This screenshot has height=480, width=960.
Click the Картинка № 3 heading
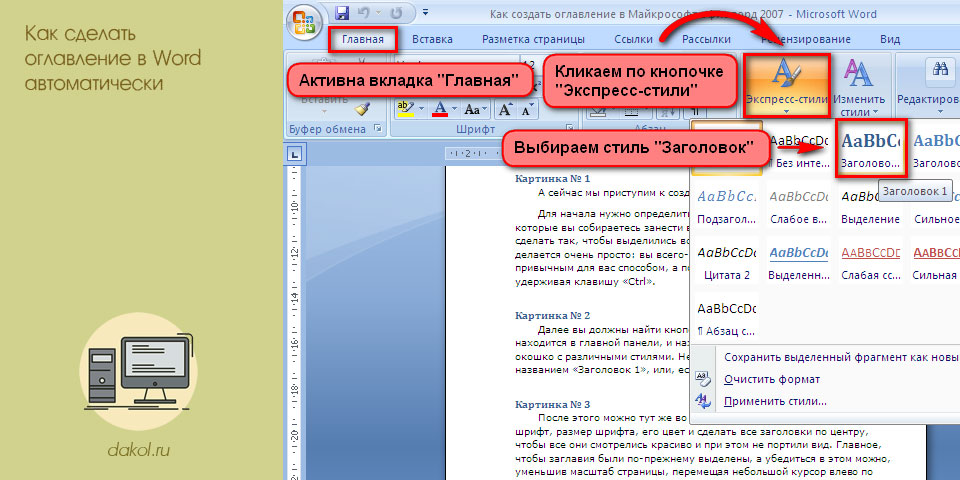tap(552, 405)
